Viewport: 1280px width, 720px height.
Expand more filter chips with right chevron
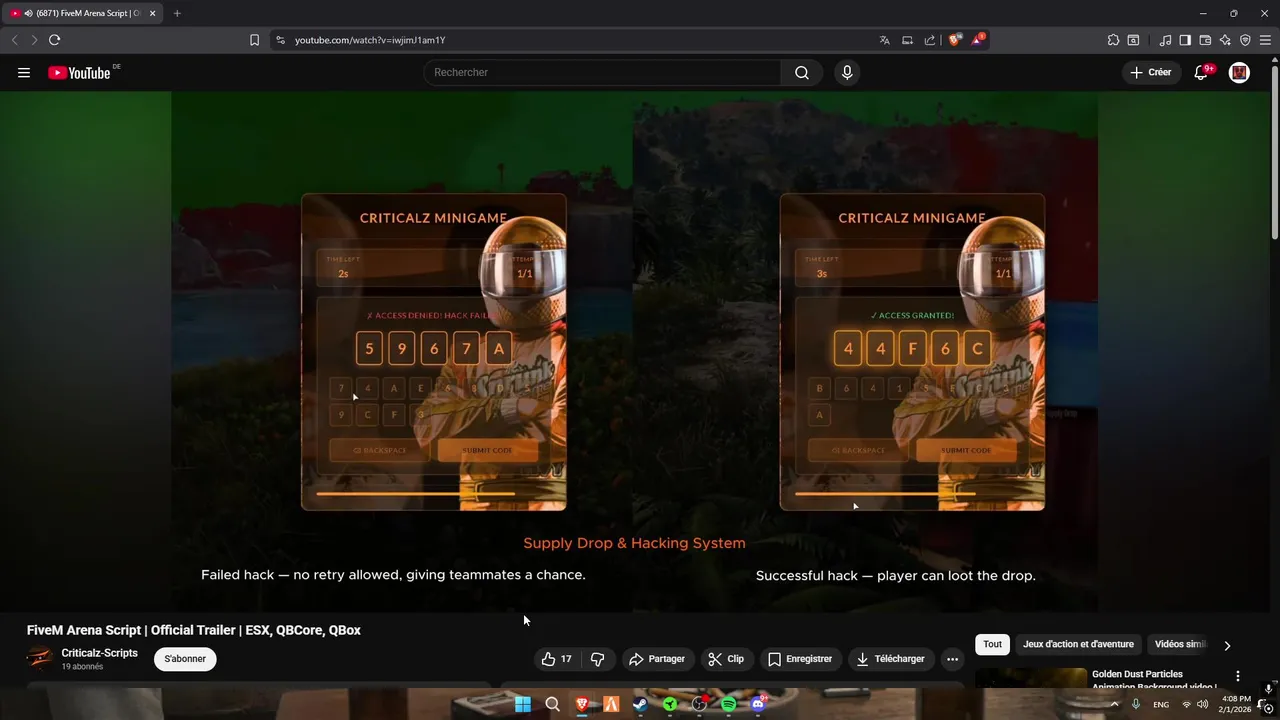pos(1227,645)
